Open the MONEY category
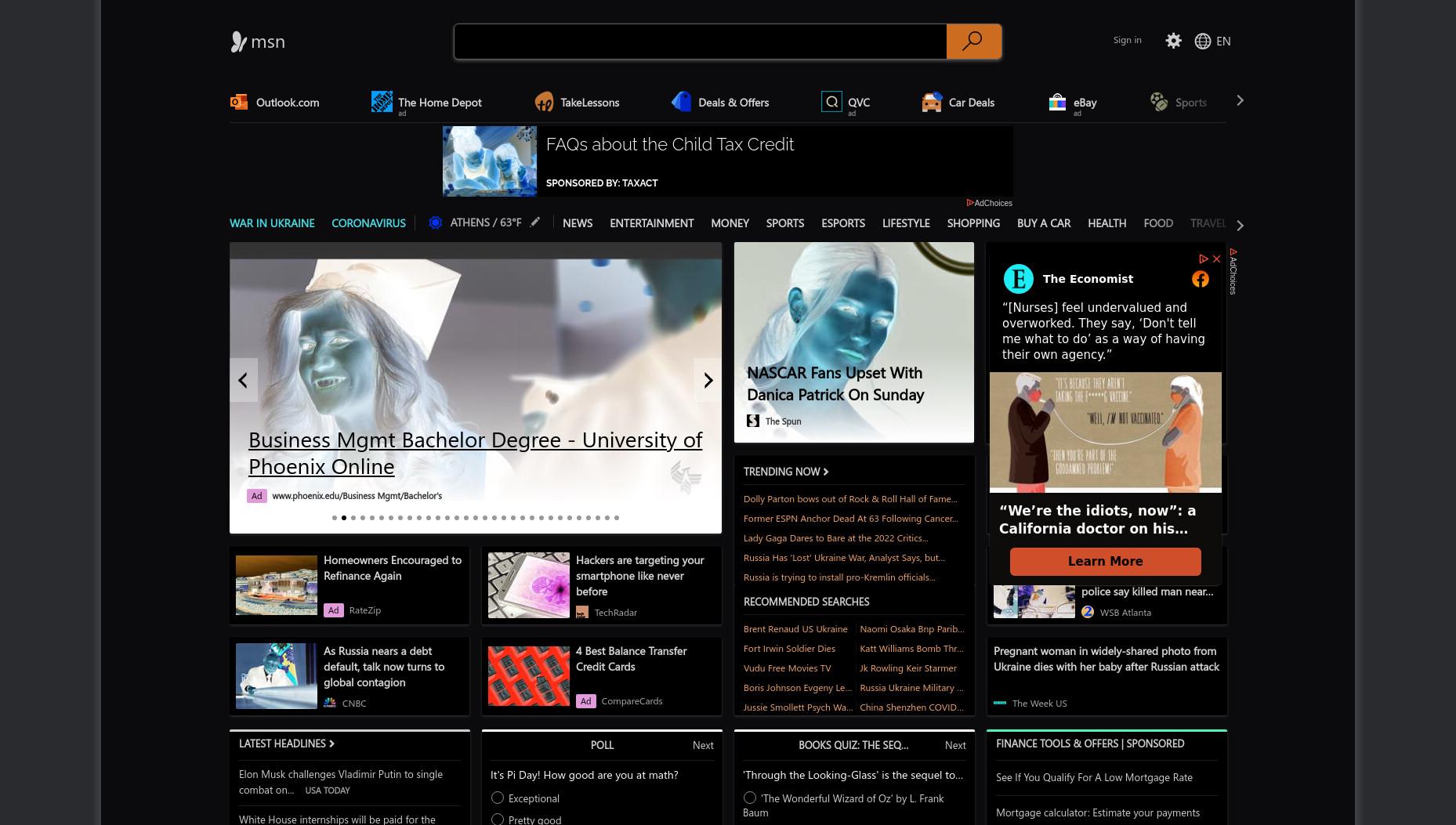 (730, 223)
